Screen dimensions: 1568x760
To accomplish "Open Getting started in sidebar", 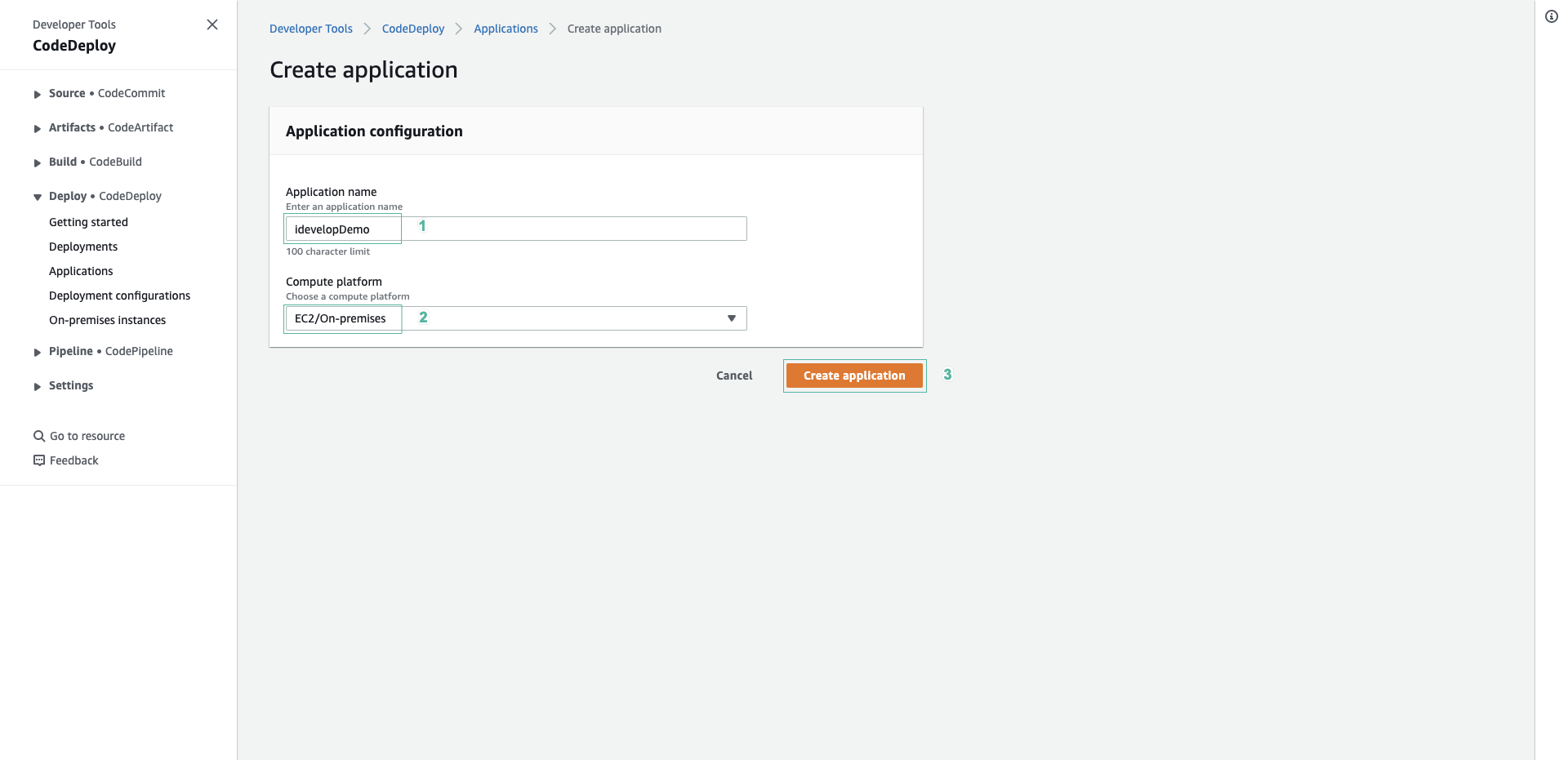I will point(88,222).
